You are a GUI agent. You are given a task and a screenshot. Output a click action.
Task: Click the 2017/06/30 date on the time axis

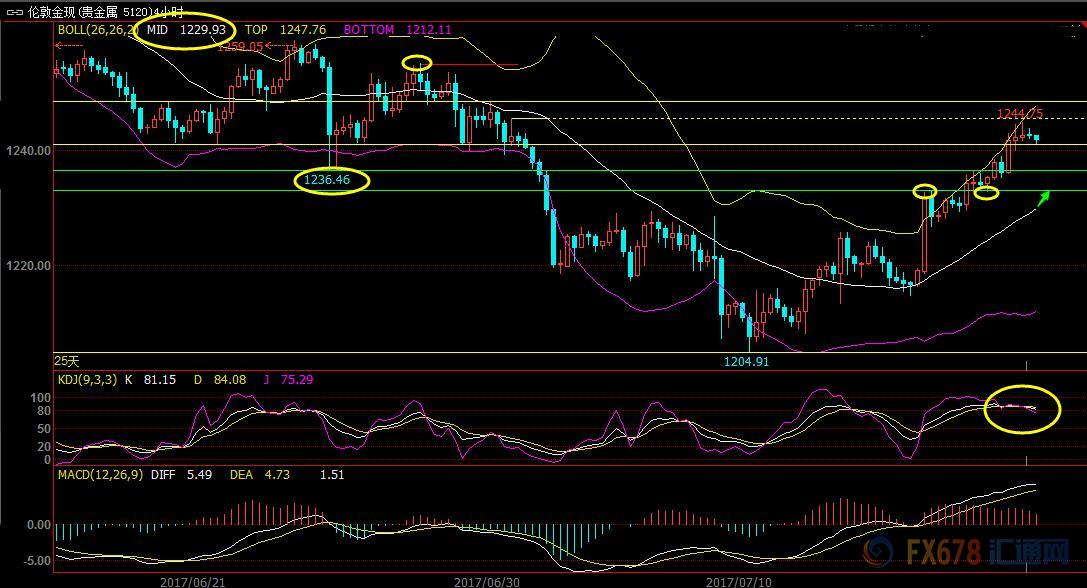486,580
